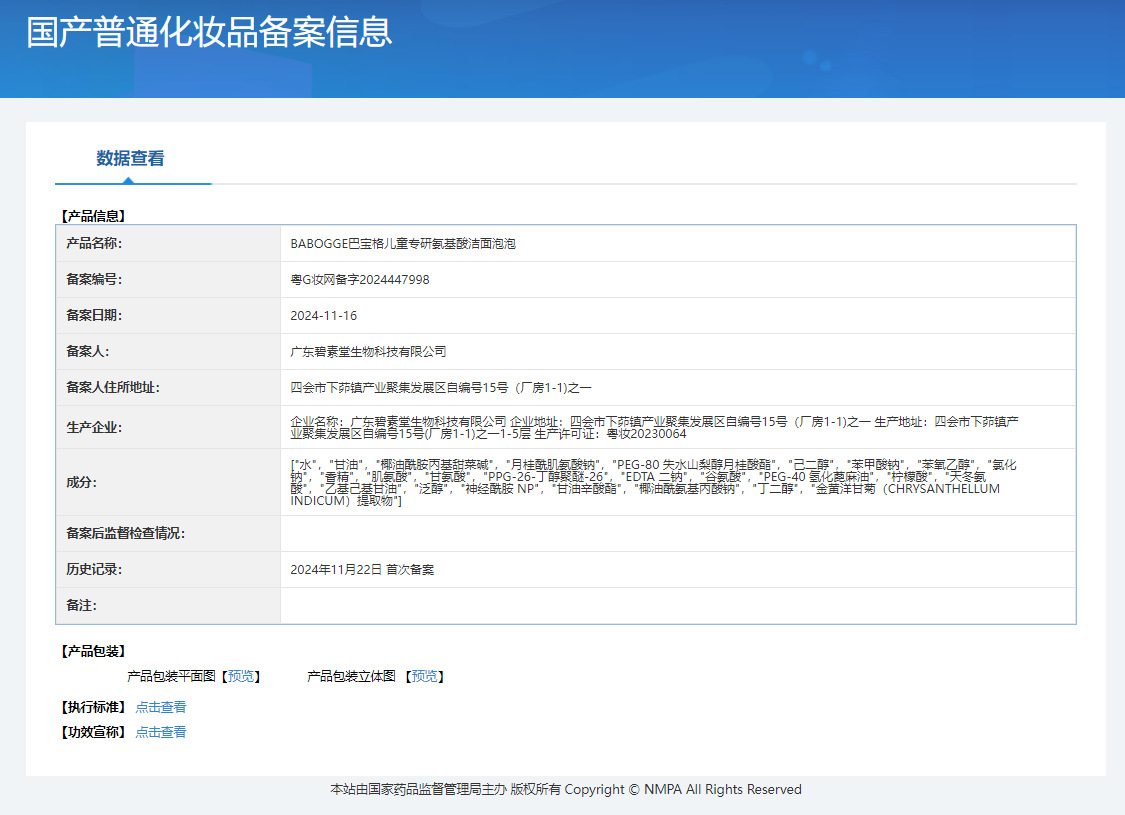1125x815 pixels.
Task: Open the 数据查看 tab
Action: click(x=131, y=158)
